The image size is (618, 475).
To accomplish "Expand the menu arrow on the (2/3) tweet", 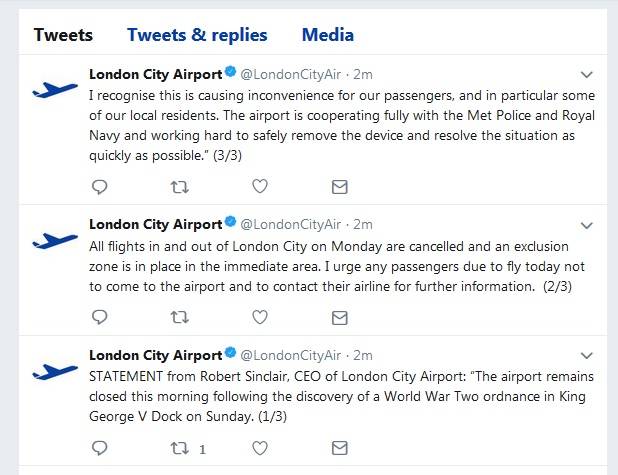I will [587, 225].
